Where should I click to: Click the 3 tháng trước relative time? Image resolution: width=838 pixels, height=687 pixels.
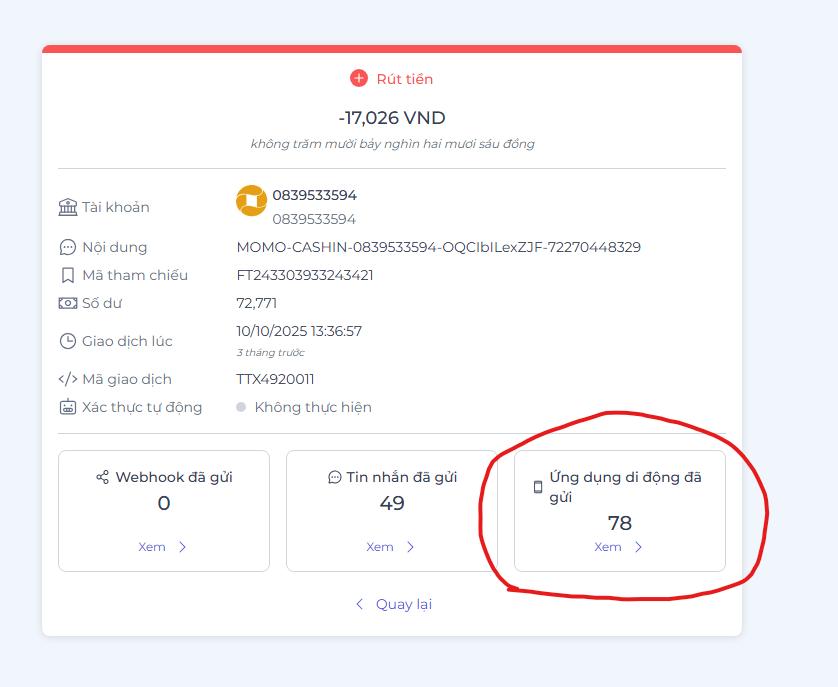click(270, 352)
